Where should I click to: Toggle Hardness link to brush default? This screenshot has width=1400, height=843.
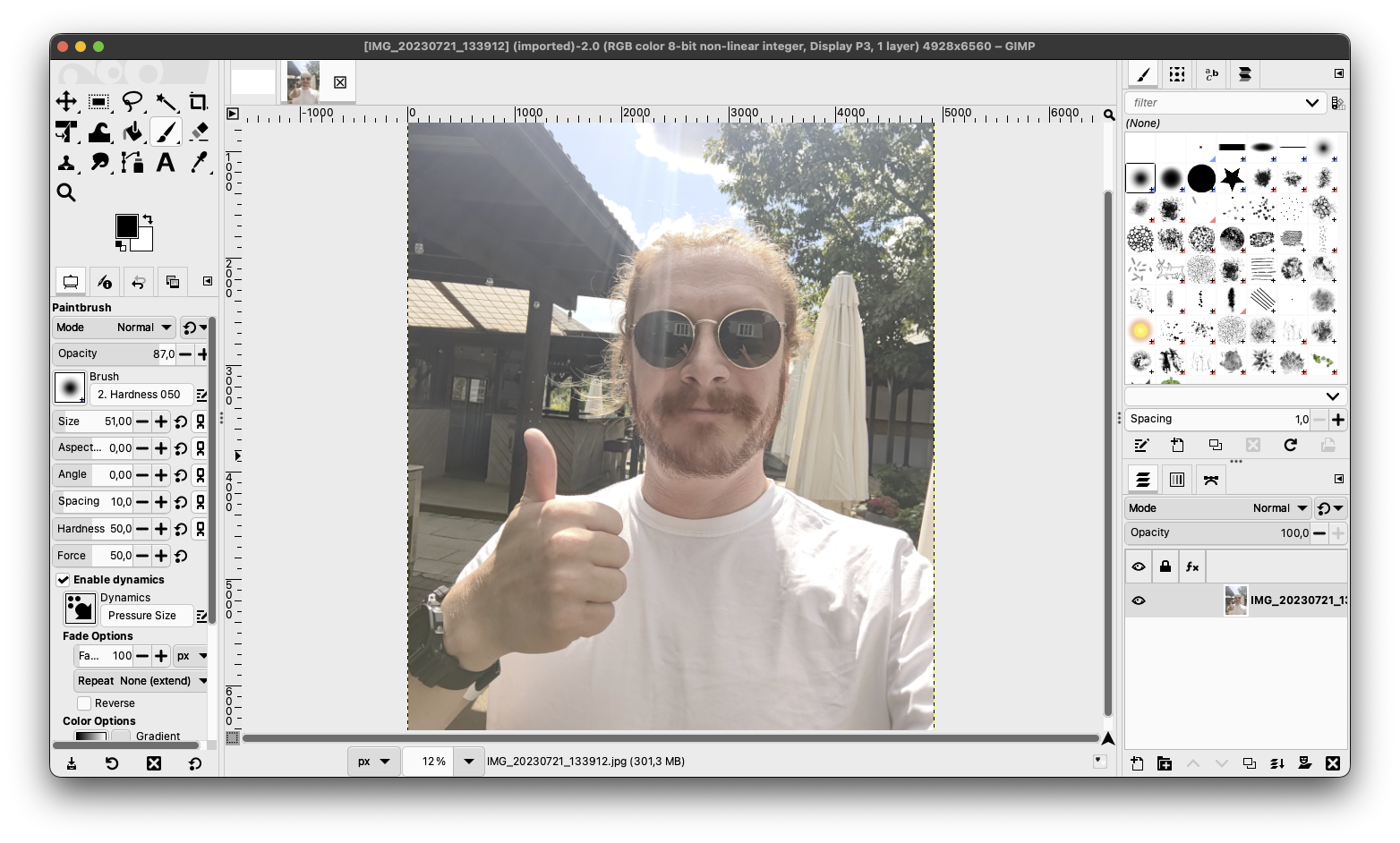click(x=201, y=529)
